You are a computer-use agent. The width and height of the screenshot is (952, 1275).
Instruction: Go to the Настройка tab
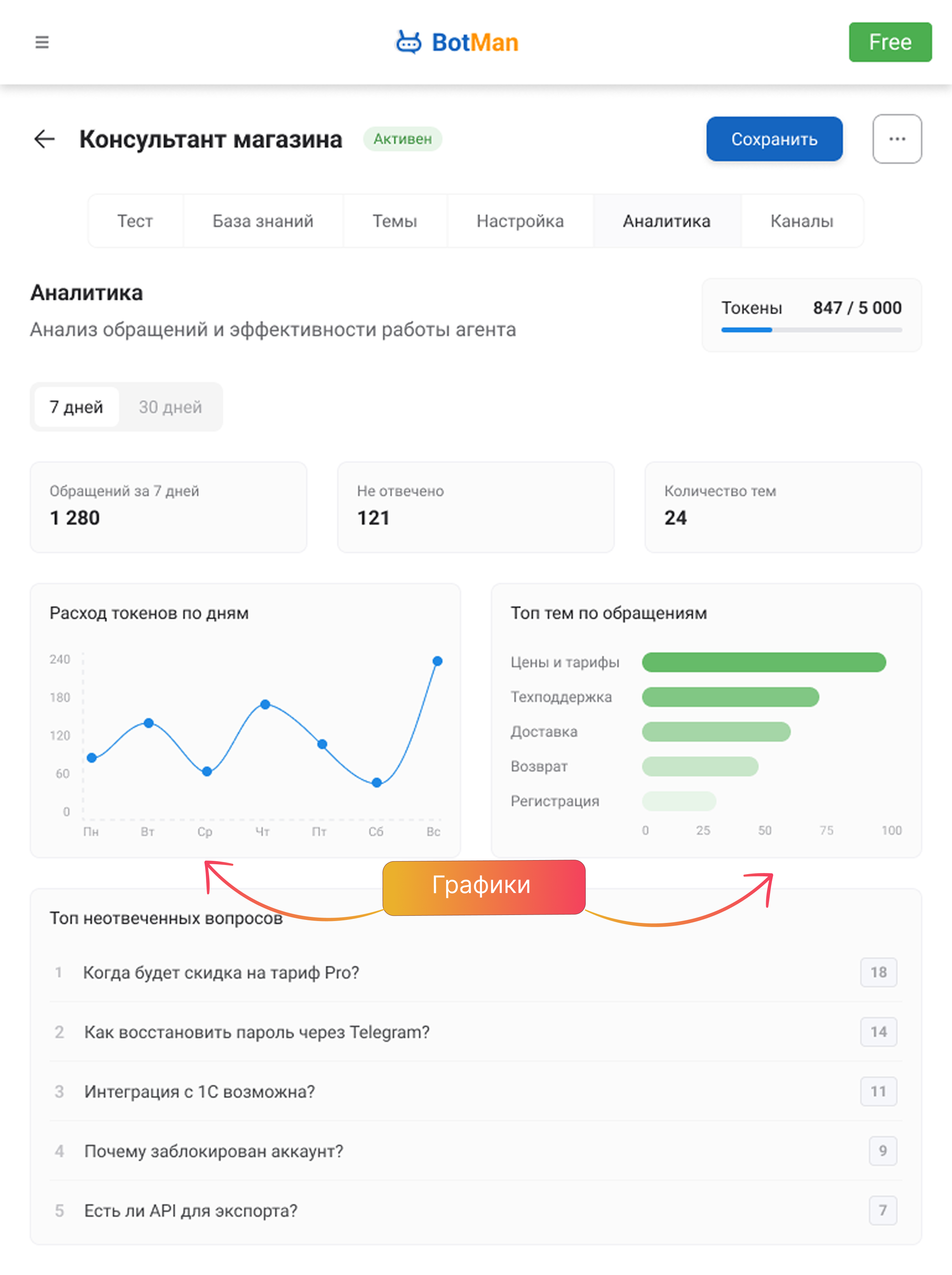click(x=520, y=221)
